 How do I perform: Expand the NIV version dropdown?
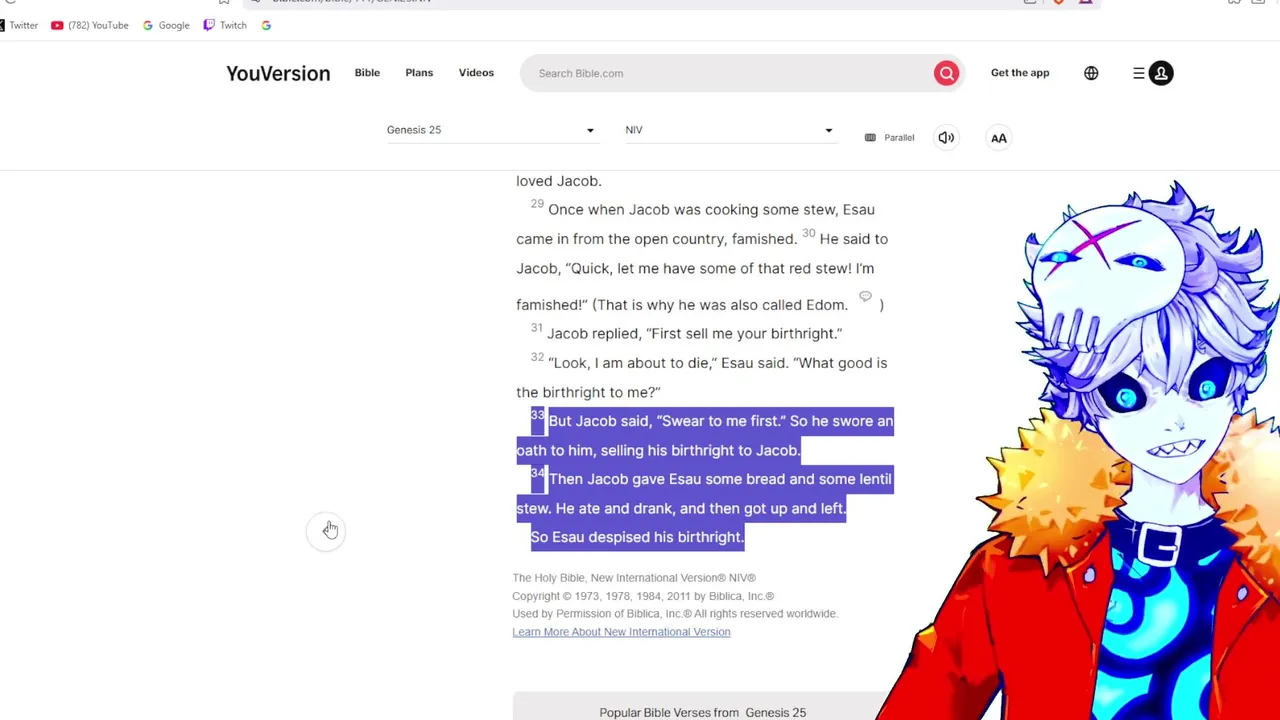point(730,130)
